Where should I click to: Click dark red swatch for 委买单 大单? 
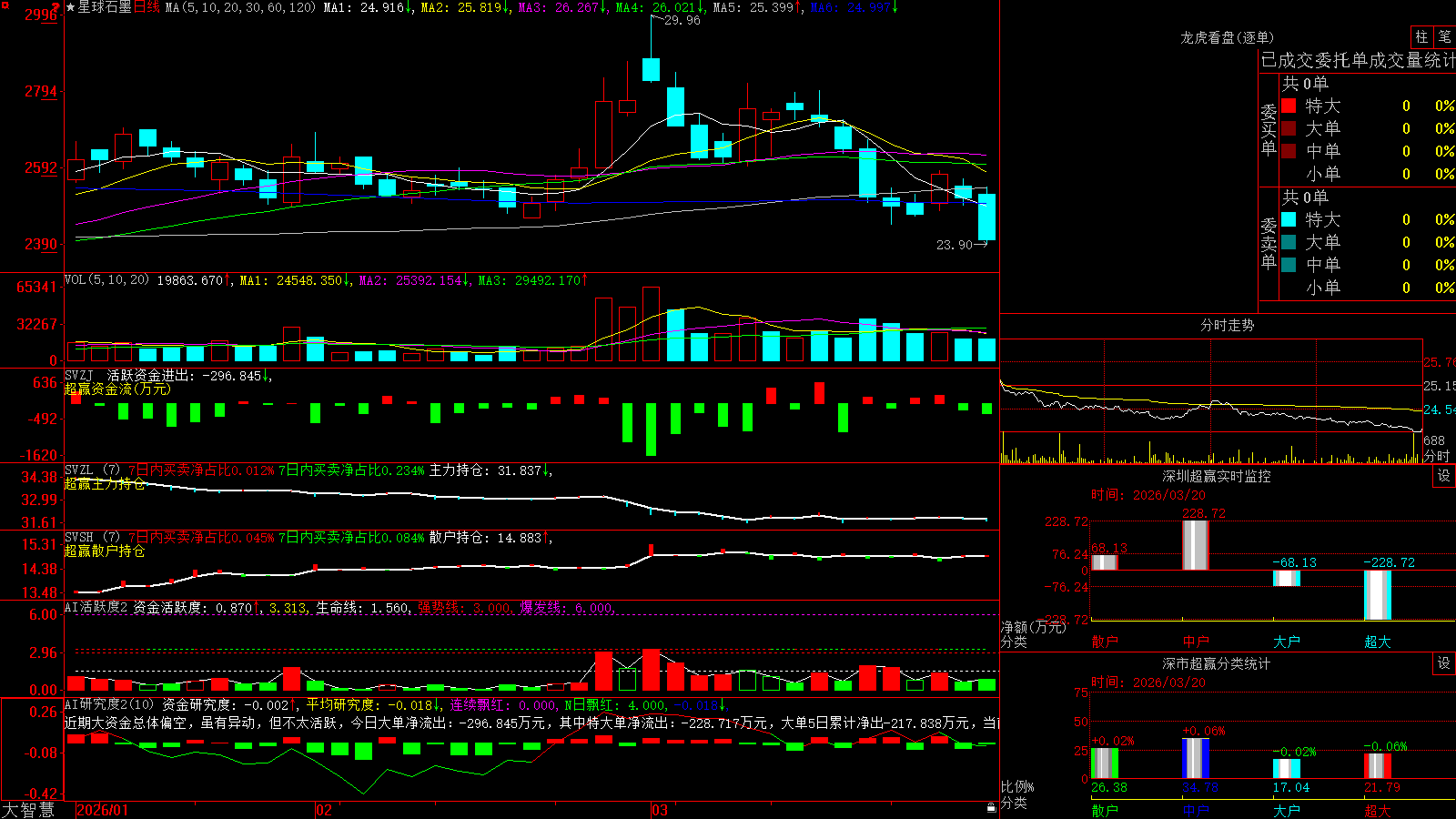tap(1289, 128)
